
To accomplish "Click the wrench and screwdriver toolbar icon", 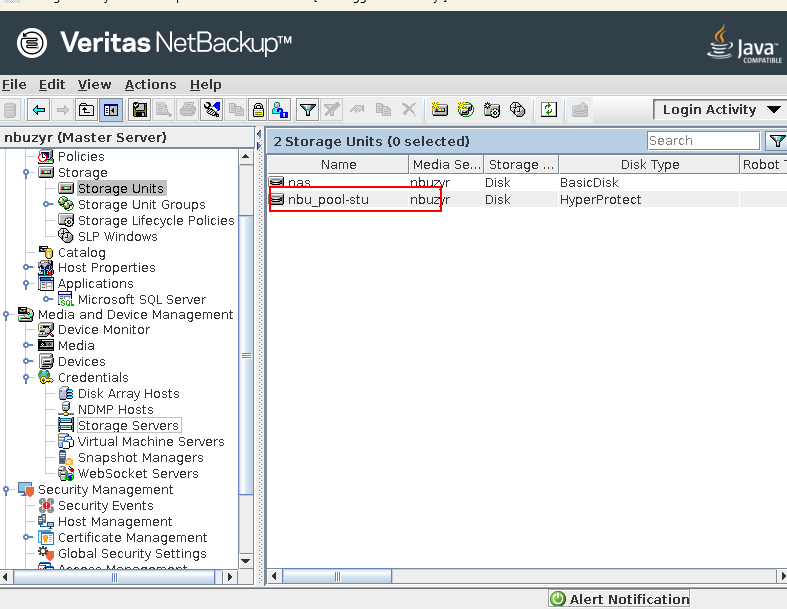I will (211, 109).
